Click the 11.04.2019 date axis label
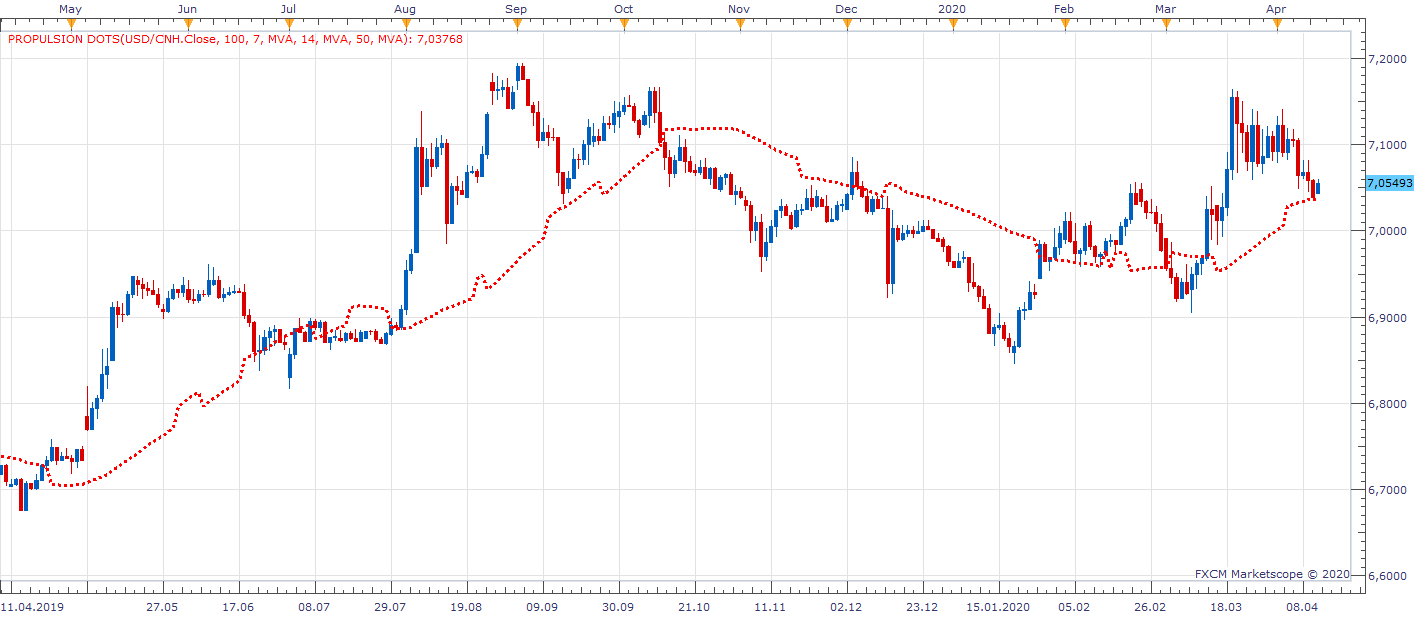Screen dimensions: 1423x619 (30, 607)
